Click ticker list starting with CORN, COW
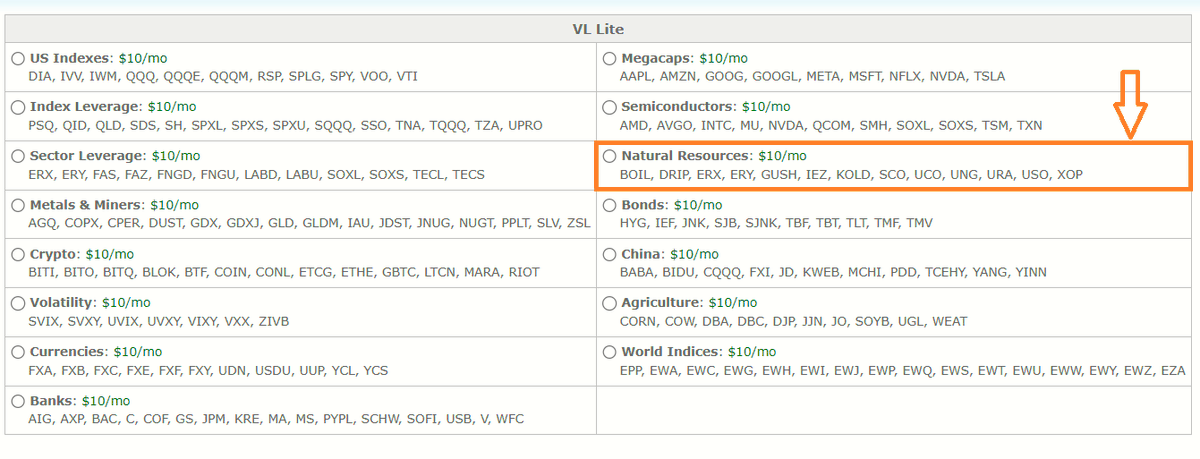1200x459 pixels. pyautogui.click(x=794, y=321)
